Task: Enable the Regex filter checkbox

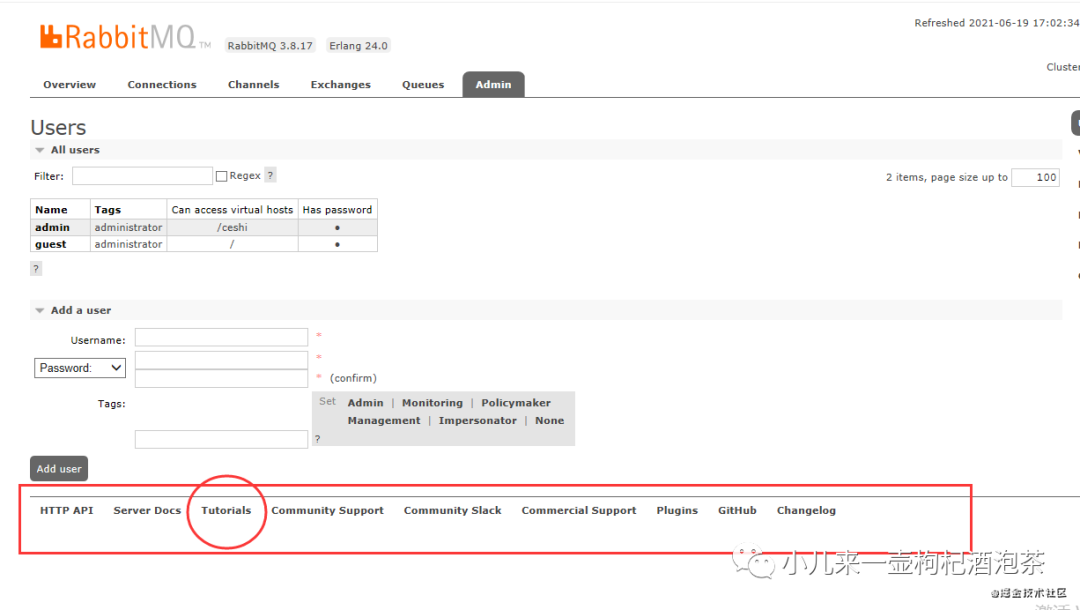Action: click(221, 176)
